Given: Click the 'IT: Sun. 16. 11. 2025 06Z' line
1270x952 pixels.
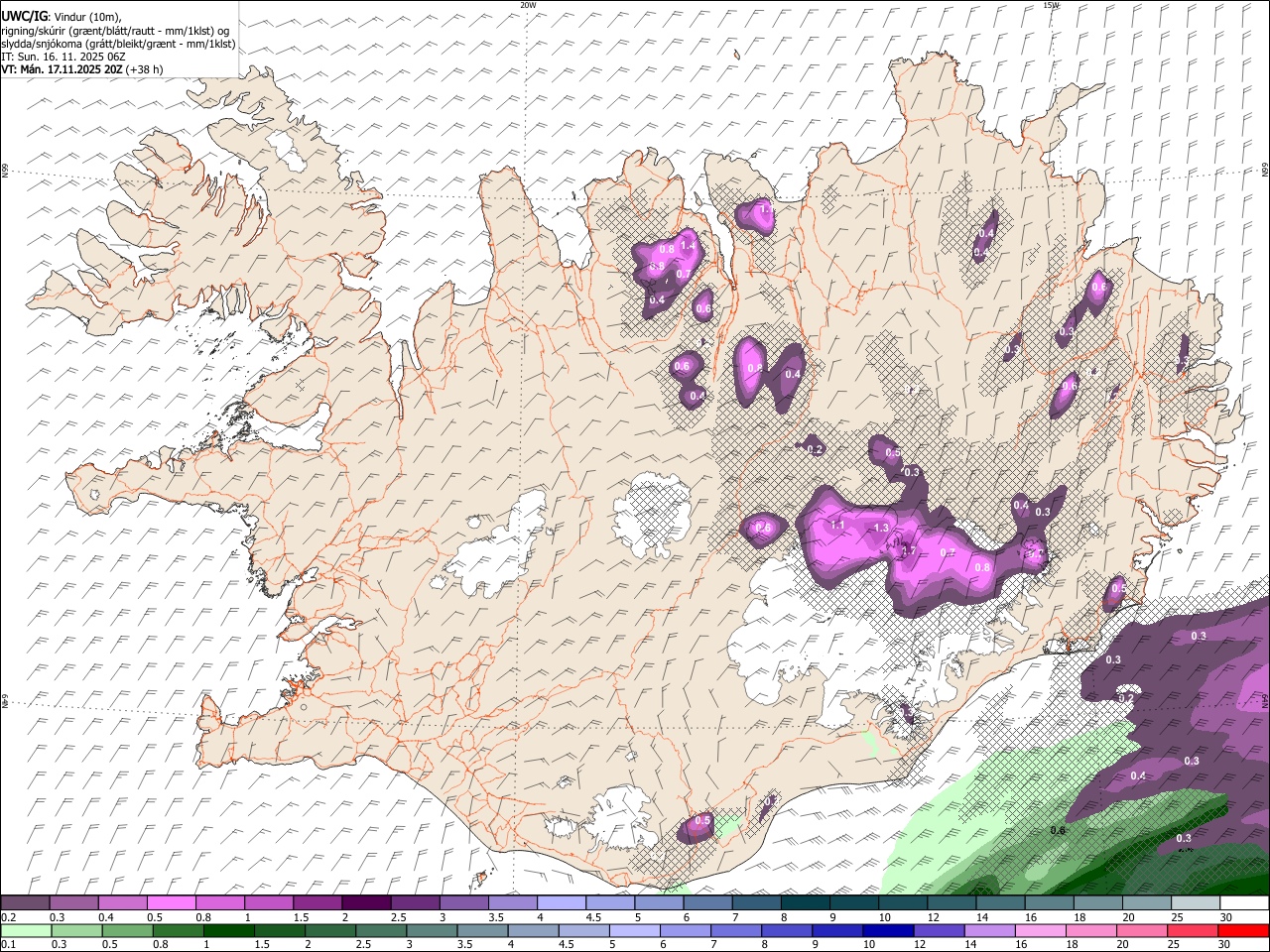Looking at the screenshot, I should coord(63,57).
